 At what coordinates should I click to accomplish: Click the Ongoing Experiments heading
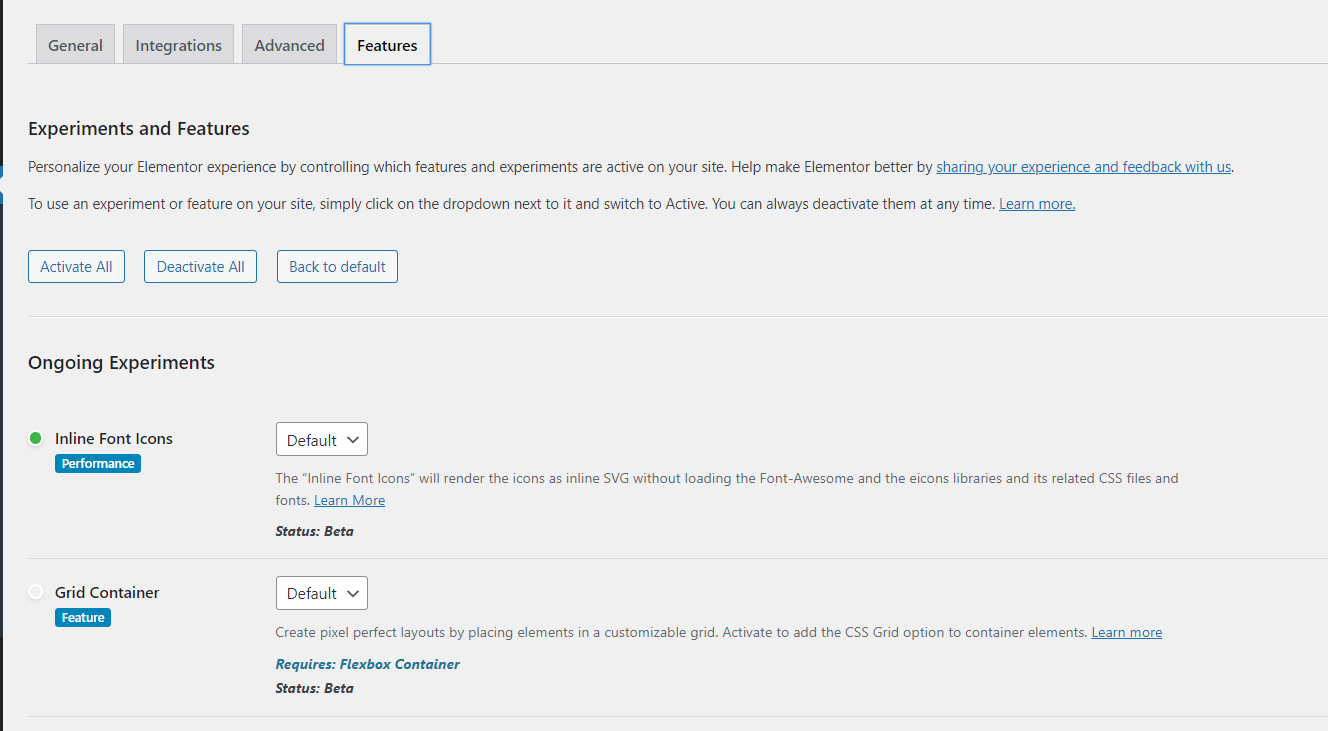[x=121, y=363]
